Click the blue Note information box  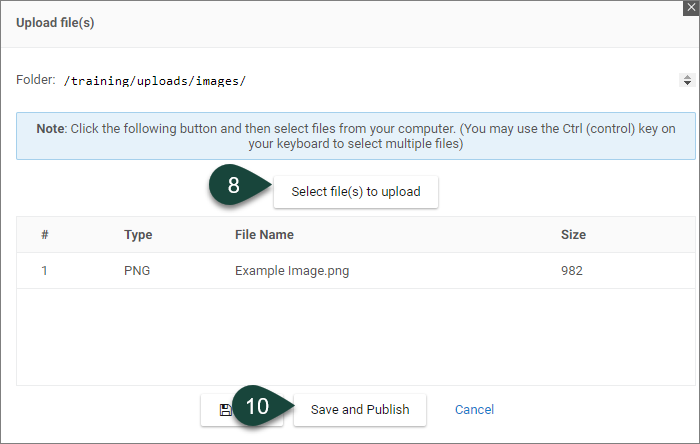(355, 136)
